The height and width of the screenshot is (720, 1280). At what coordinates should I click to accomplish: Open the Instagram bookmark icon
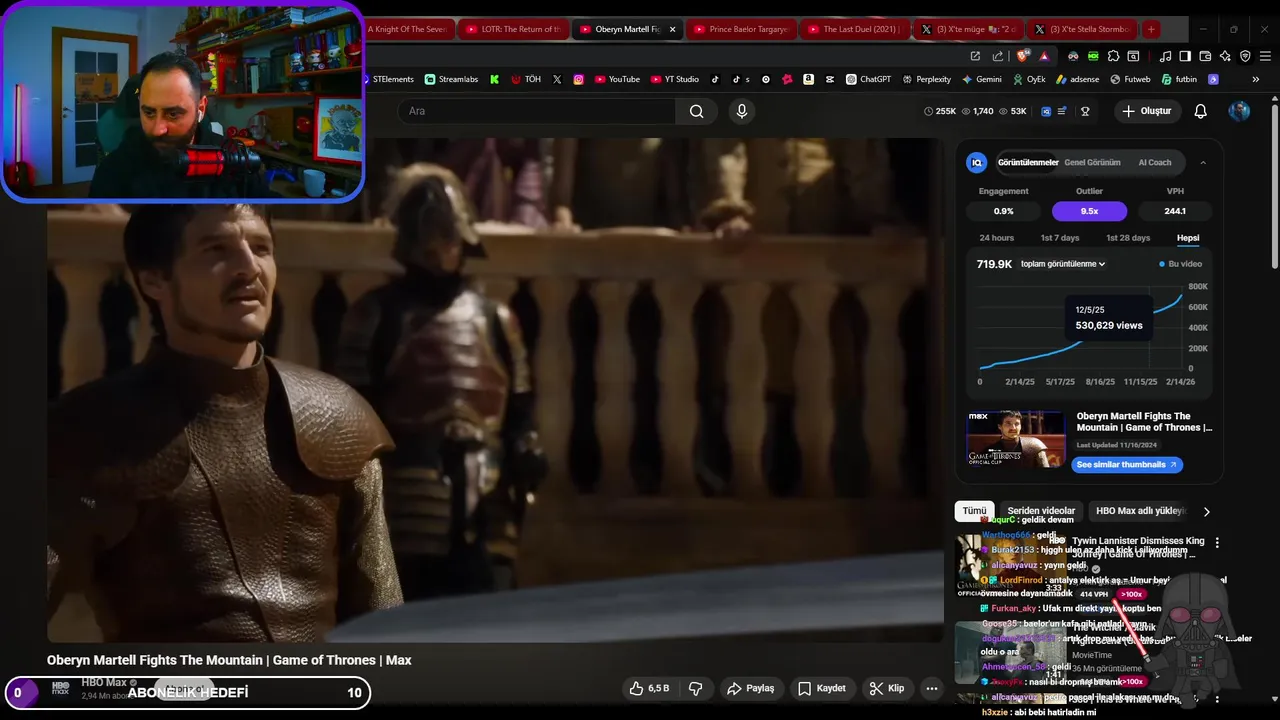(578, 79)
